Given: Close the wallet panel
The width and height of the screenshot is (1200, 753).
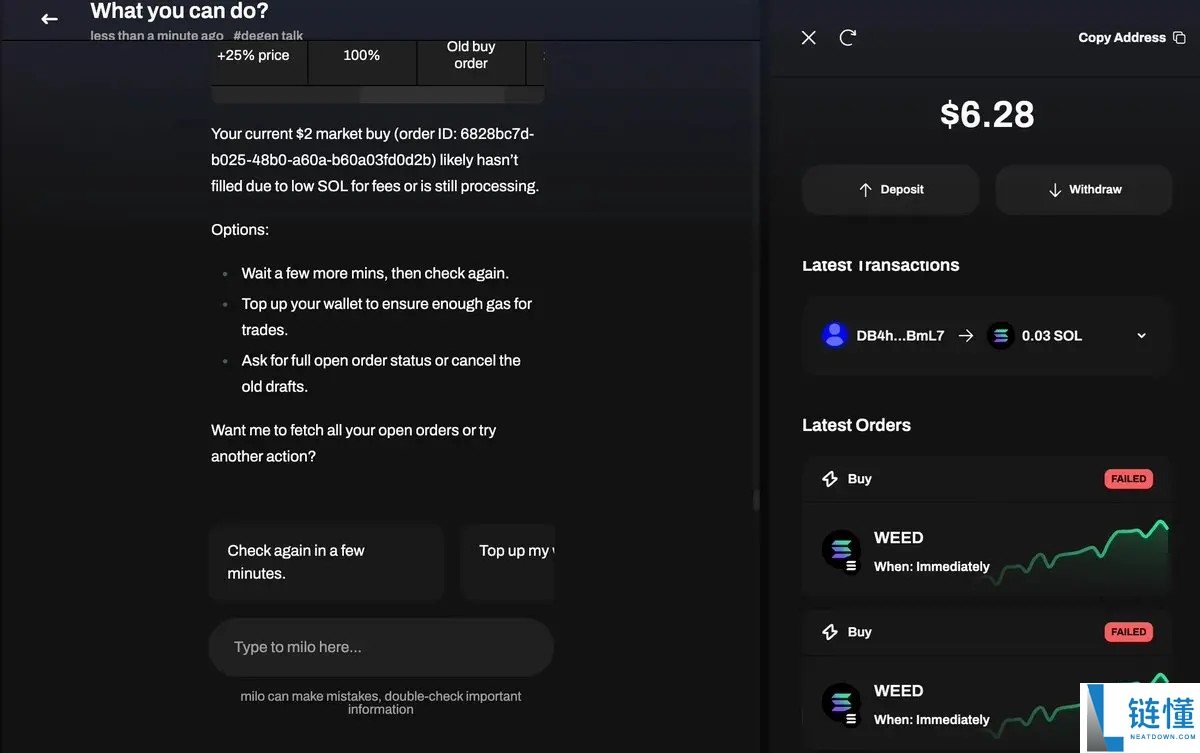Looking at the screenshot, I should coord(809,37).
